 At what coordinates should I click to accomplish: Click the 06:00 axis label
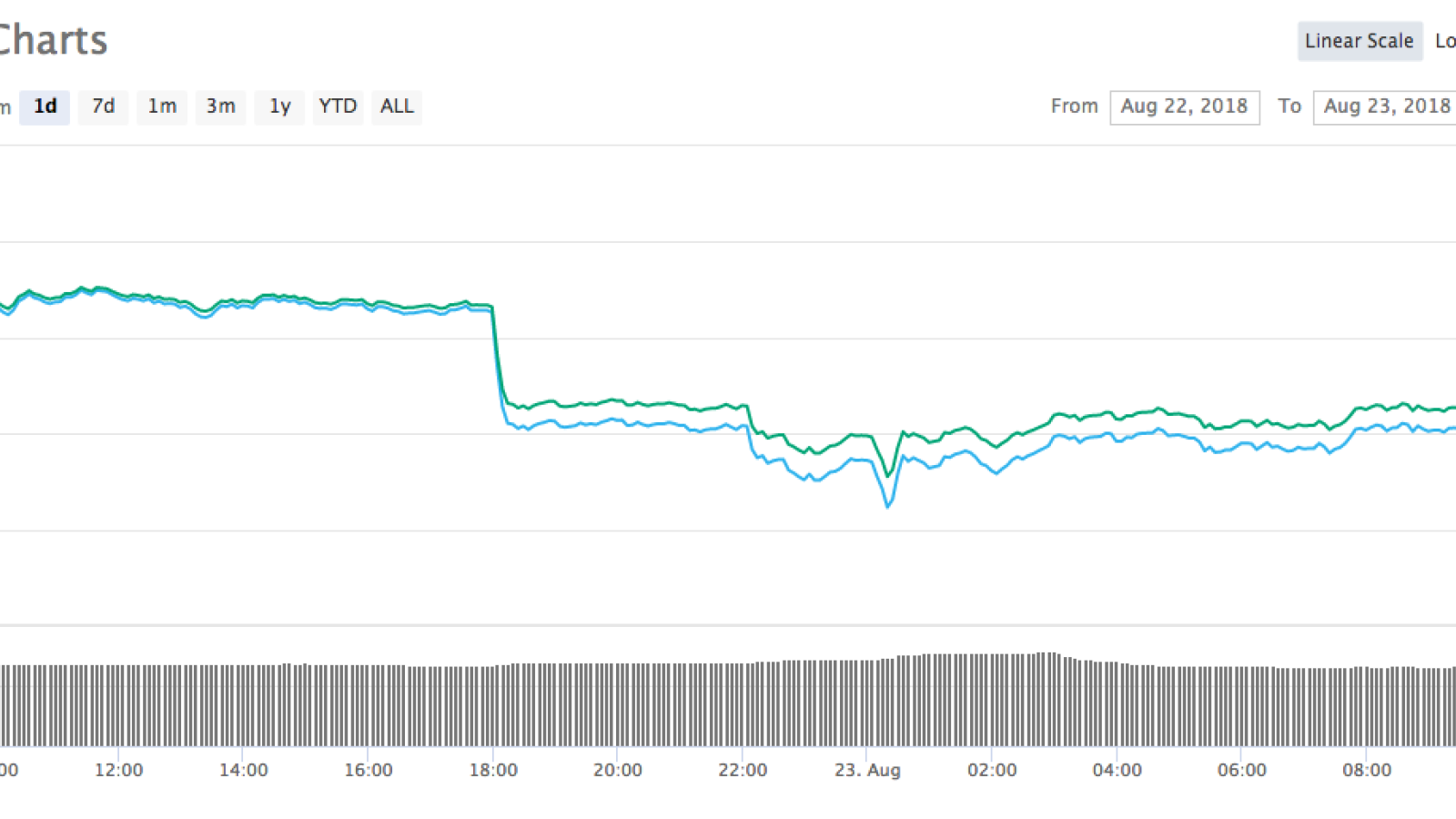click(x=1242, y=770)
